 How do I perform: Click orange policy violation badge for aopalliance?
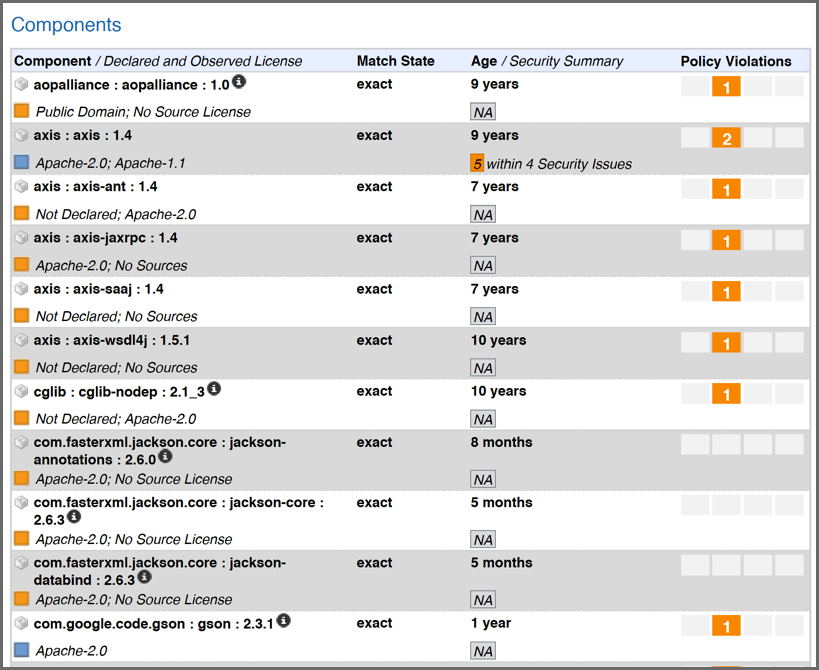(x=726, y=87)
